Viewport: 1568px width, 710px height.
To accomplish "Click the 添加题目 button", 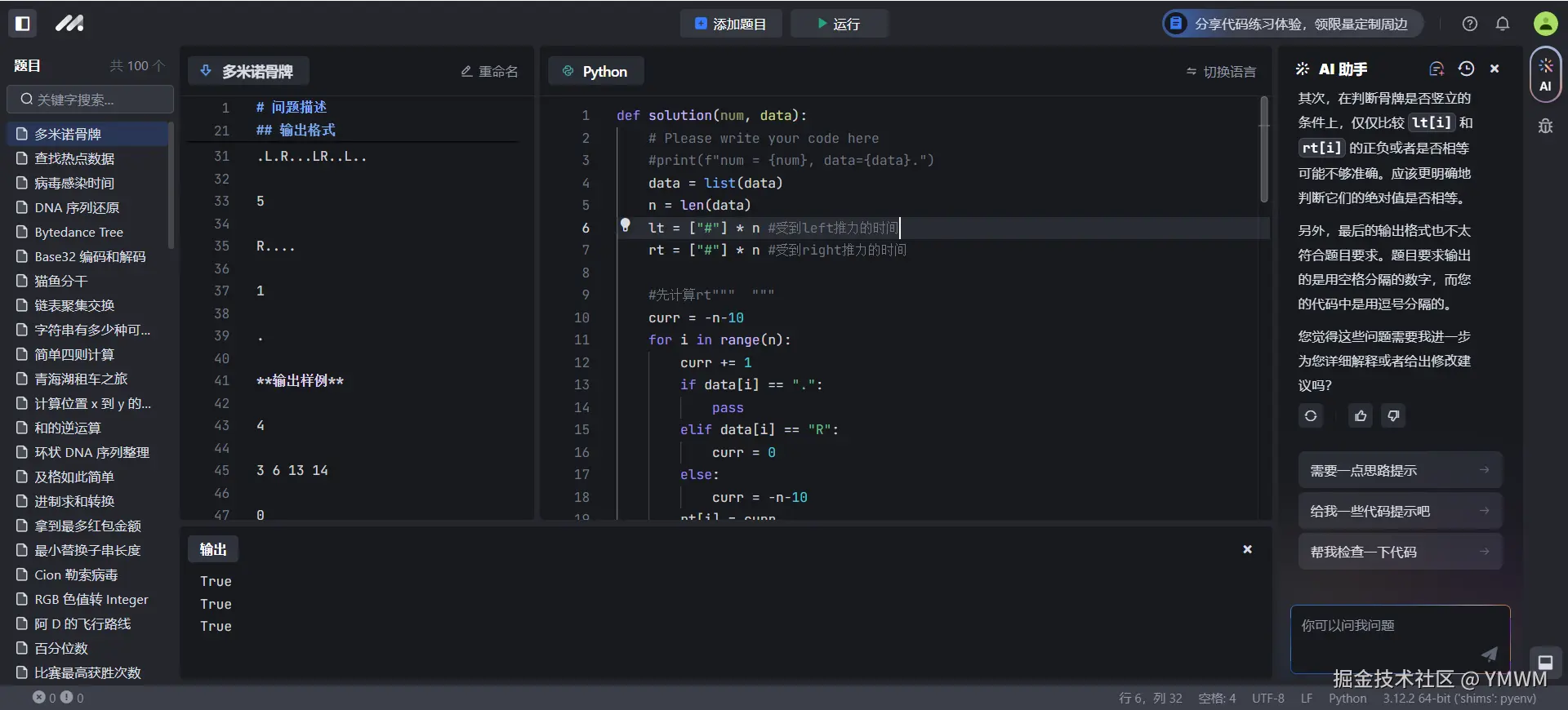I will point(731,24).
